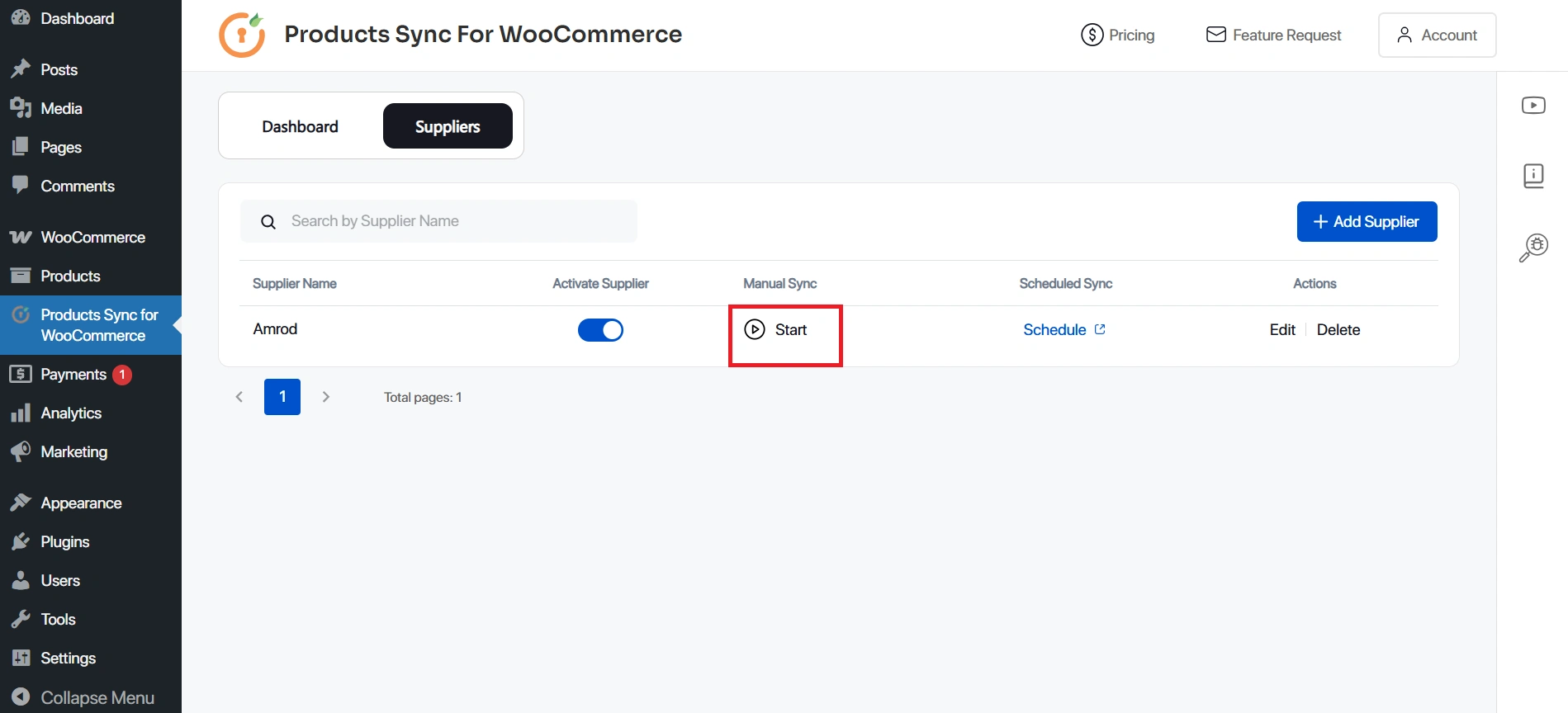Click the Products box icon in sidebar
Viewport: 1568px width, 713px height.
[x=21, y=275]
